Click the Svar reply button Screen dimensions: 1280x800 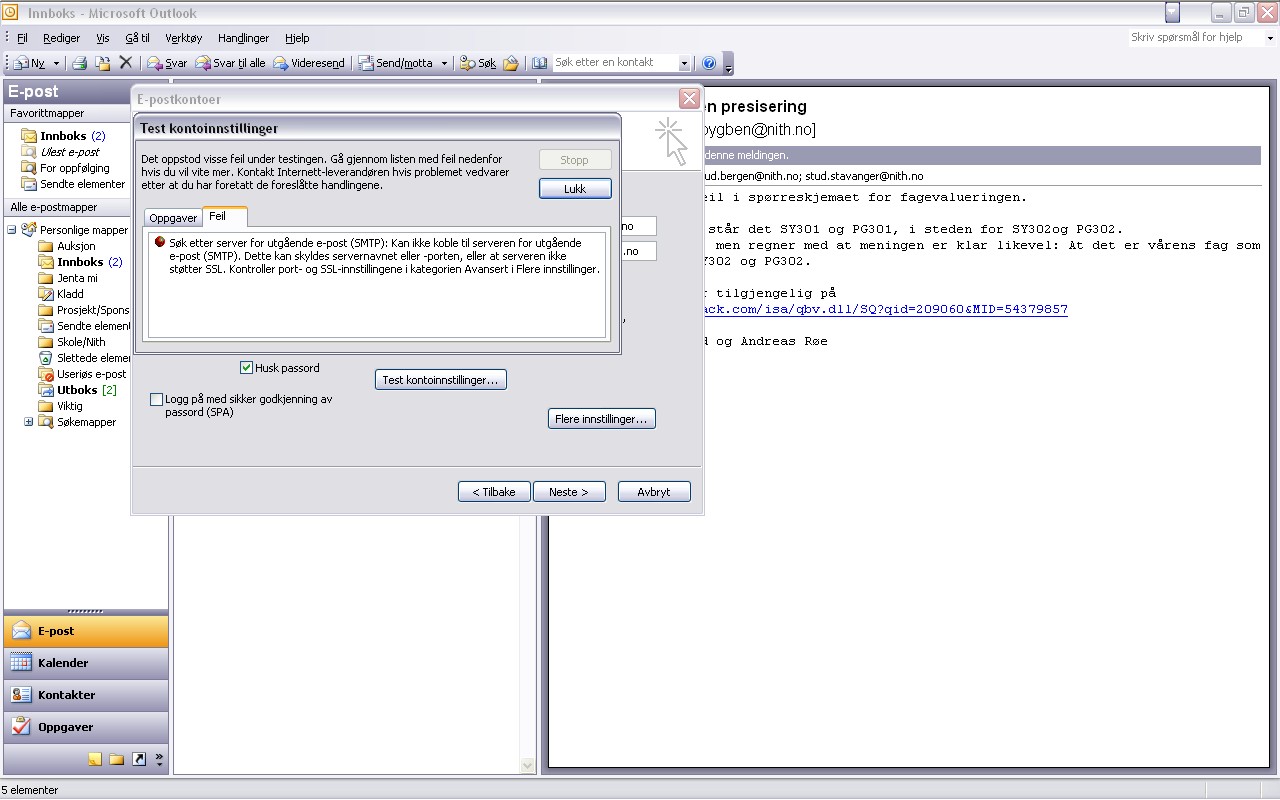(x=167, y=63)
